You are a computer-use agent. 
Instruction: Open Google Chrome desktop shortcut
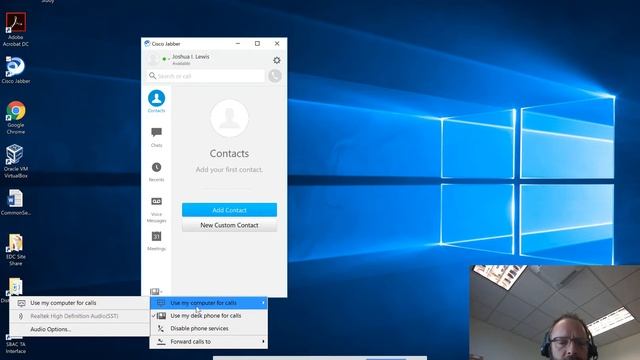[16, 118]
